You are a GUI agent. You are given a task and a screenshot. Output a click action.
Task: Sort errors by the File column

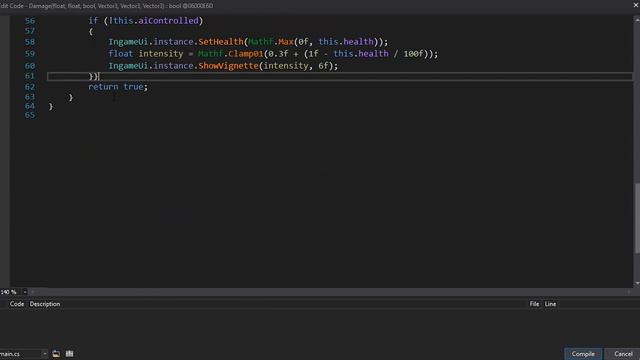click(x=534, y=304)
